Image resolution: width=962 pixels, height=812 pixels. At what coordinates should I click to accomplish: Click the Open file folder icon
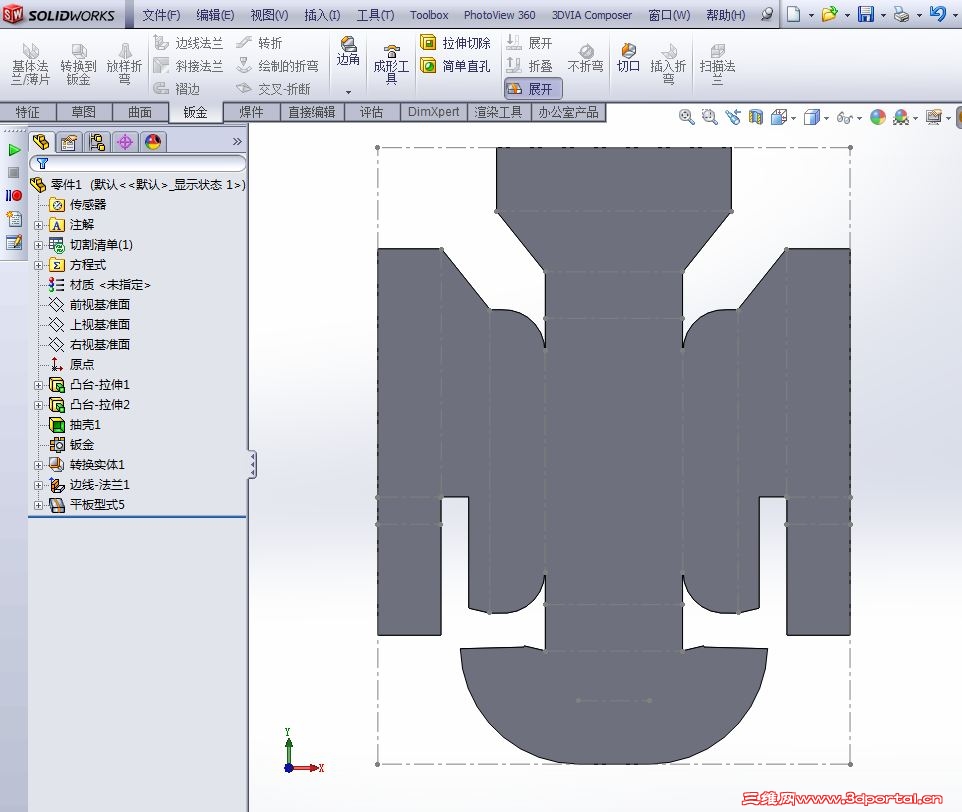[x=829, y=14]
